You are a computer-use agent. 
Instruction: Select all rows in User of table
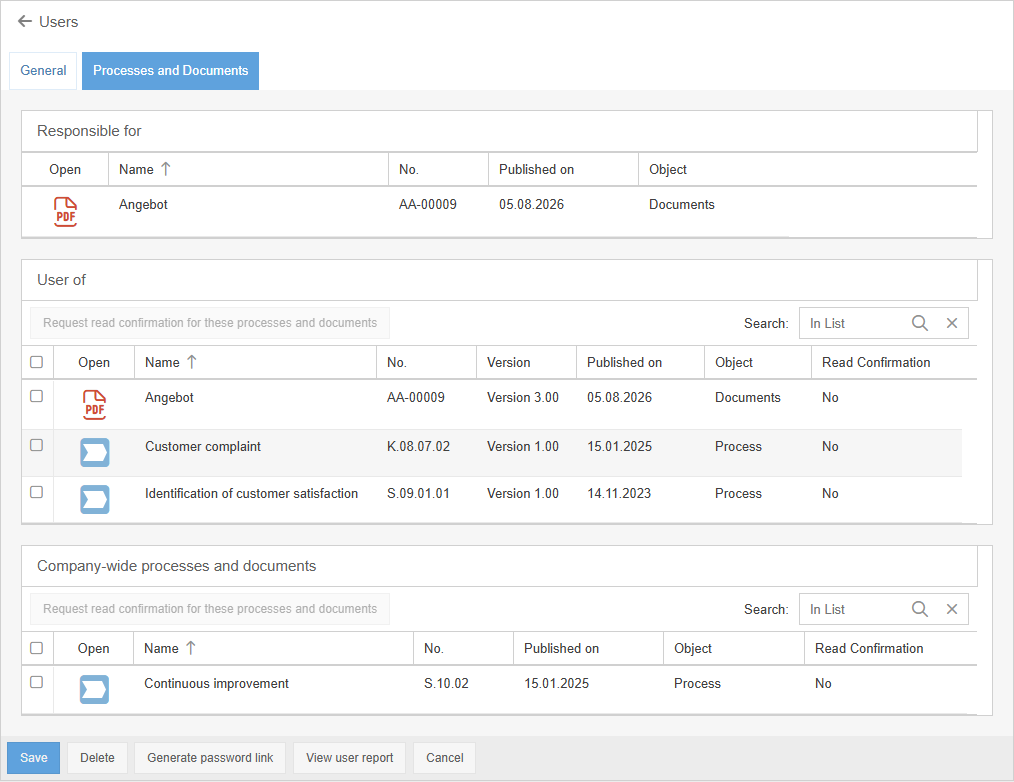[x=37, y=362]
